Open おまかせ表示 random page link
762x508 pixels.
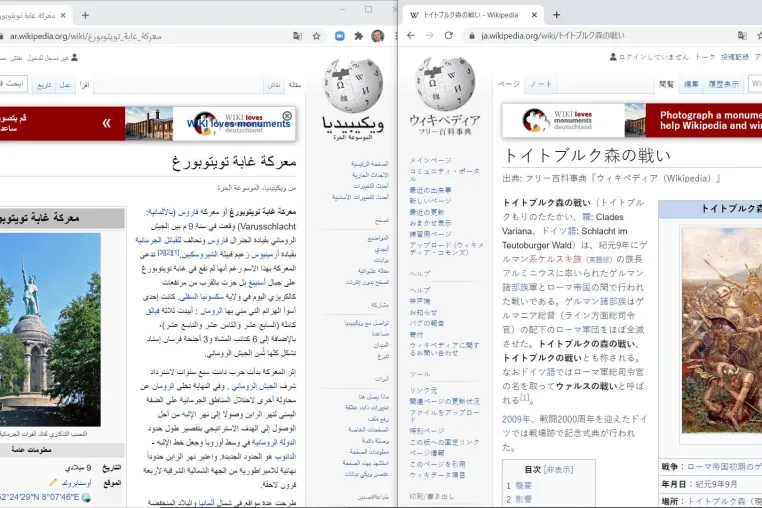430,223
